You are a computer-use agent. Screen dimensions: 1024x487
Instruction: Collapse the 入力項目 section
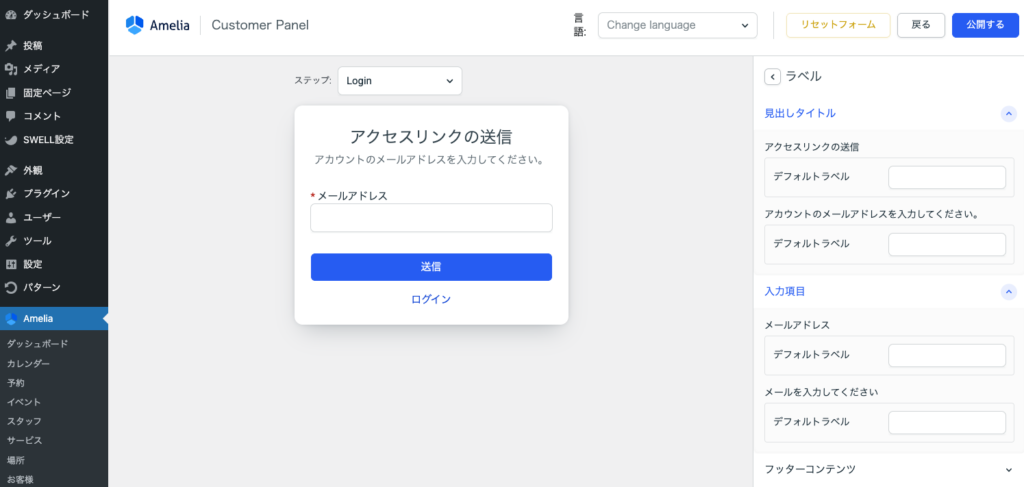[1008, 292]
